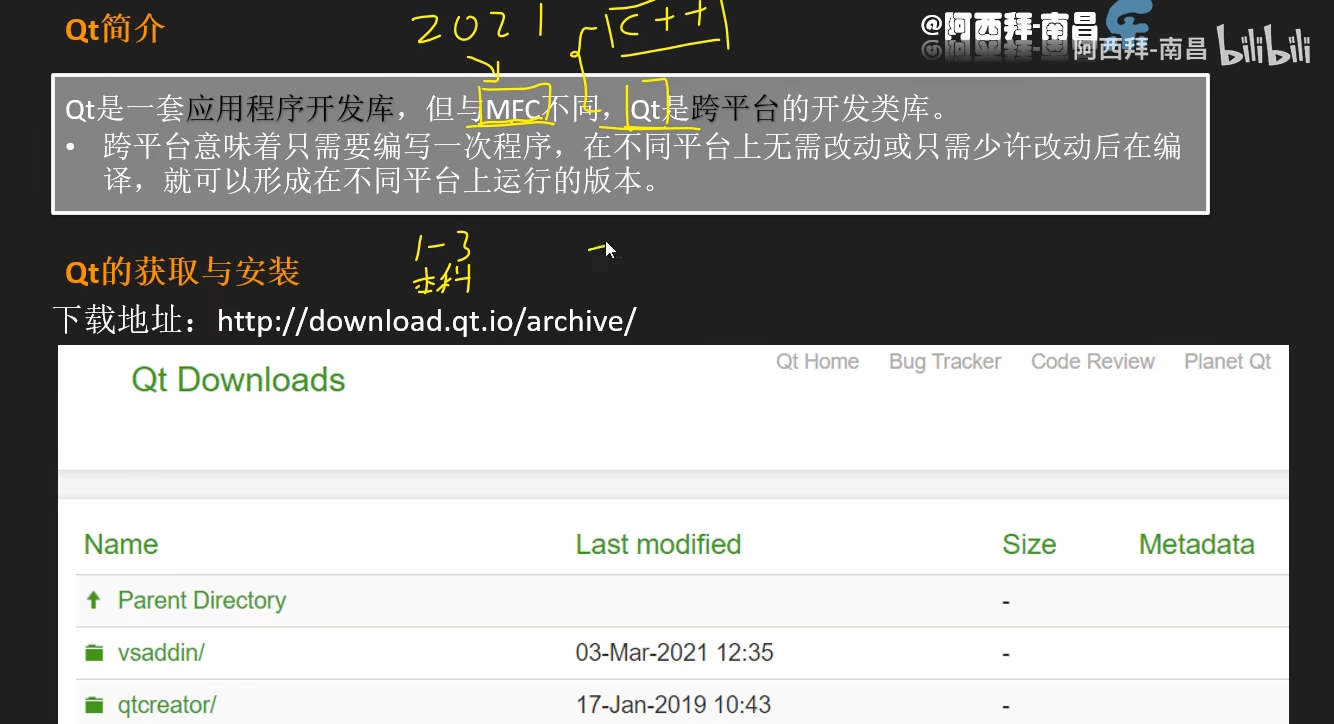Visit the Planet Qt link
The image size is (1334, 724).
(x=1227, y=362)
